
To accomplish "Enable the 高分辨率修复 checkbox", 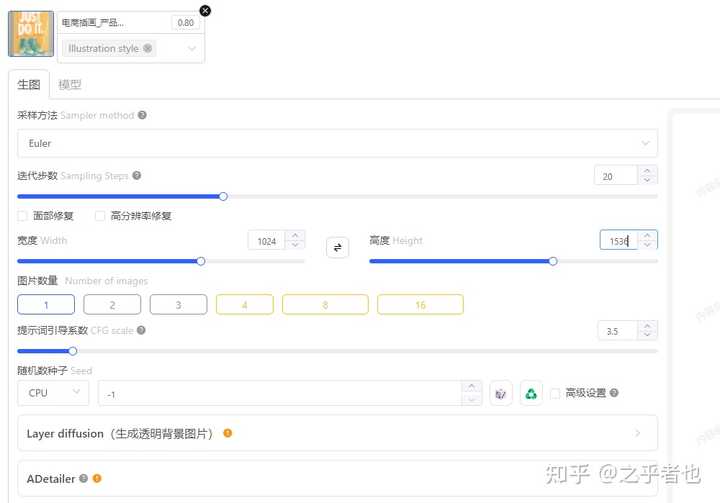I will pyautogui.click(x=100, y=216).
